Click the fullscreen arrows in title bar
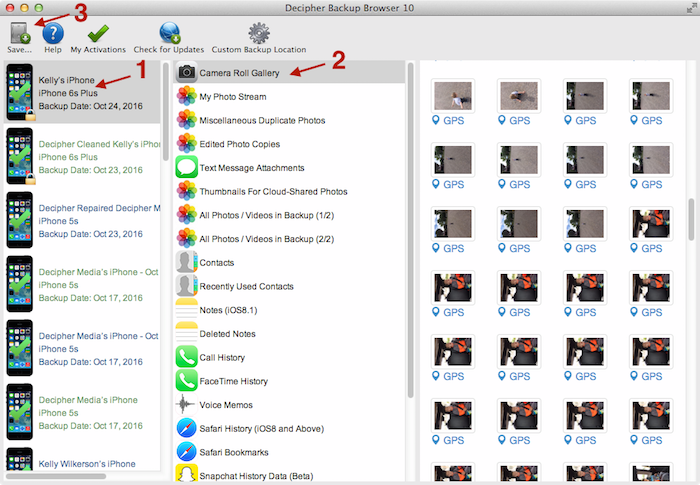The width and height of the screenshot is (700, 485). [692, 8]
